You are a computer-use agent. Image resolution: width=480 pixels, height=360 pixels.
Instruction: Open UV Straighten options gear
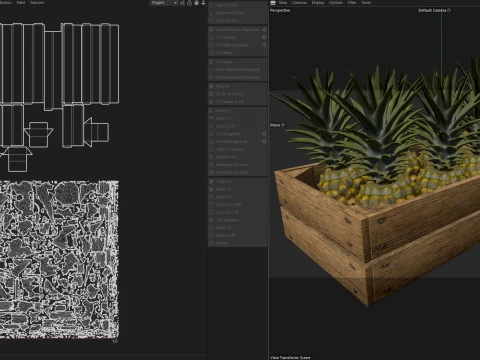click(x=264, y=134)
